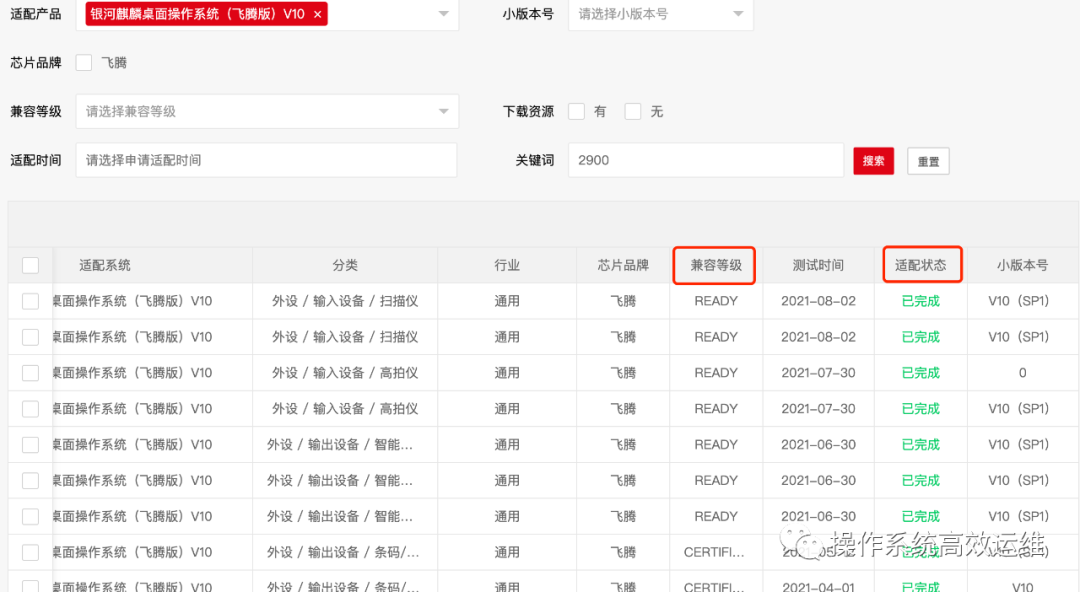Select the second 高拍仪 row checkbox
Image resolution: width=1080 pixels, height=592 pixels.
tap(30, 409)
